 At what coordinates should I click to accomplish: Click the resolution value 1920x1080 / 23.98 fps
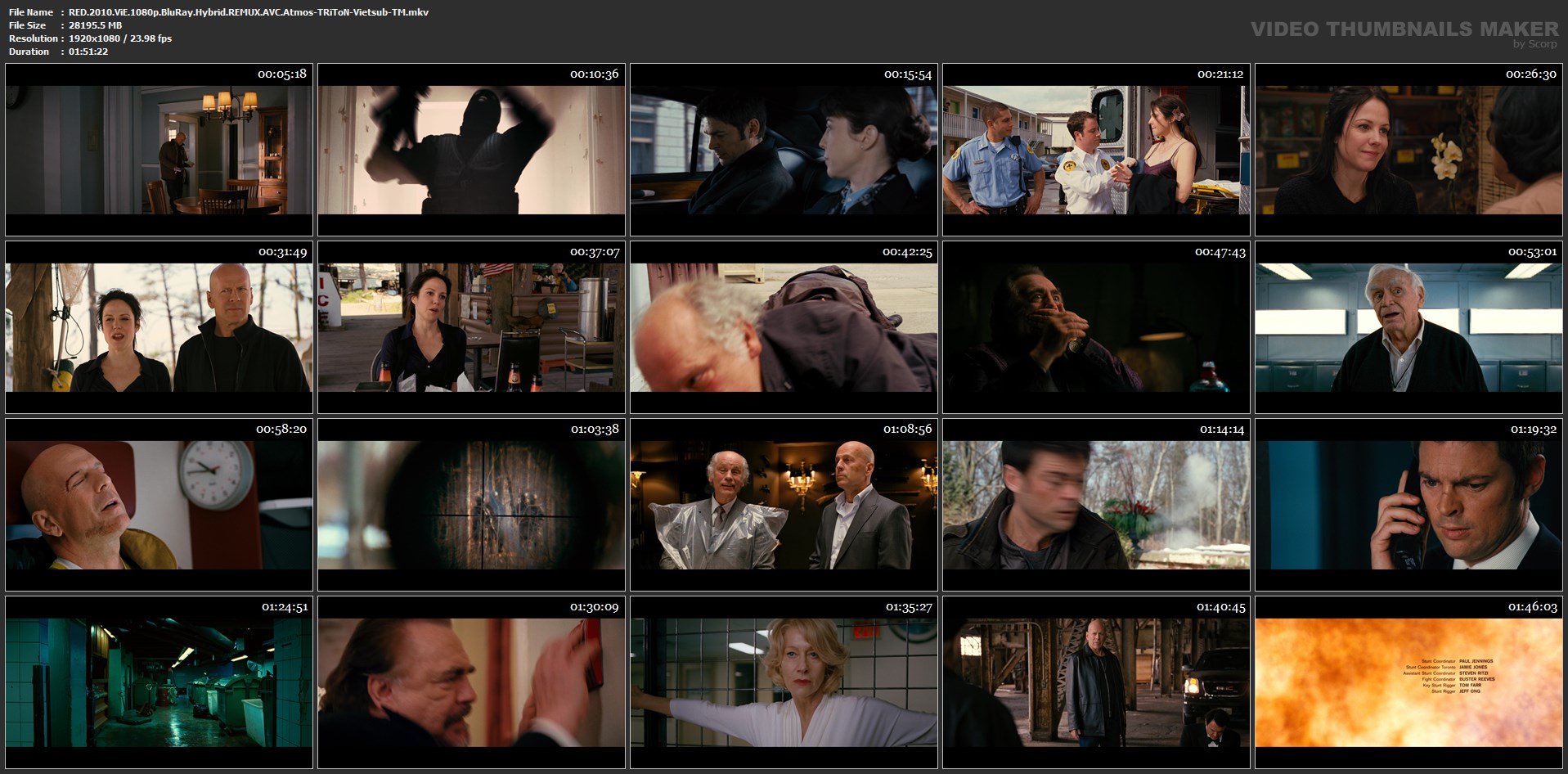[120, 38]
